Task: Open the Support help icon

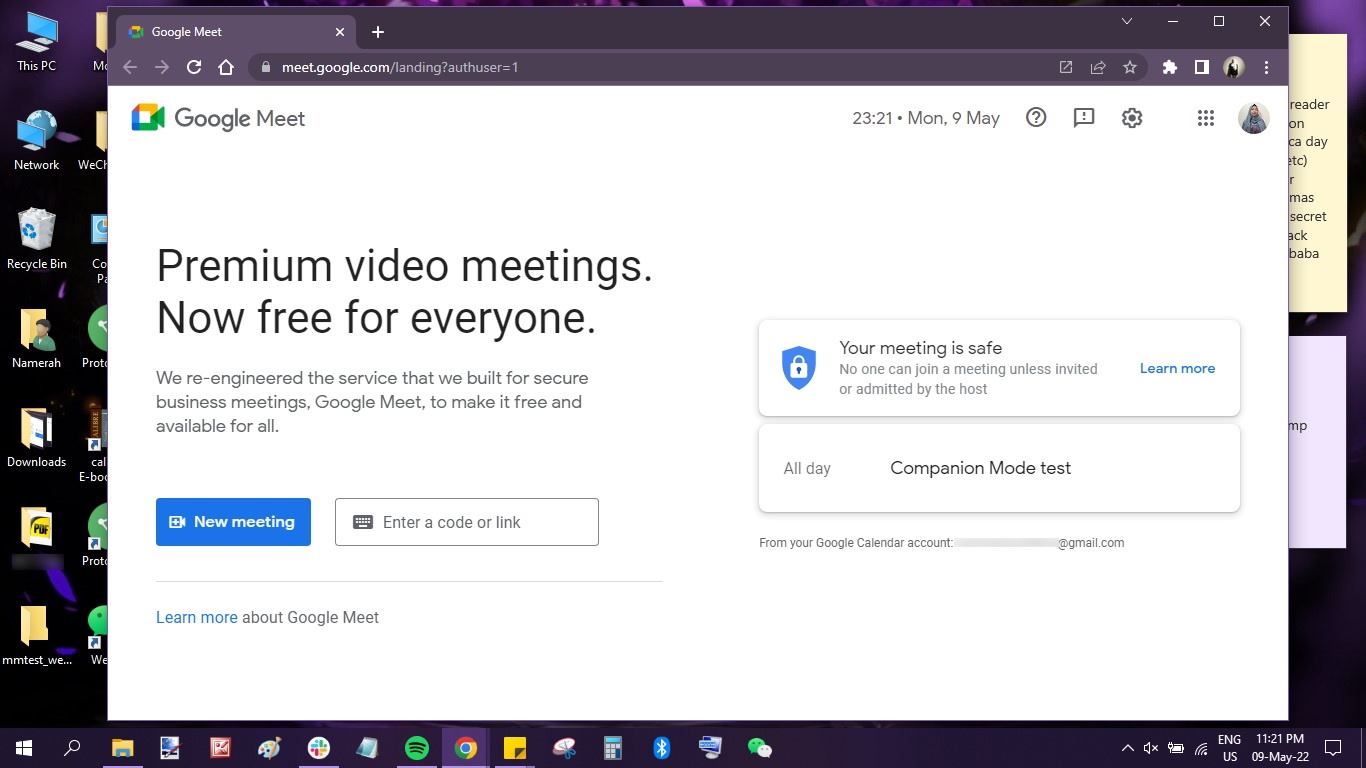Action: (x=1036, y=118)
